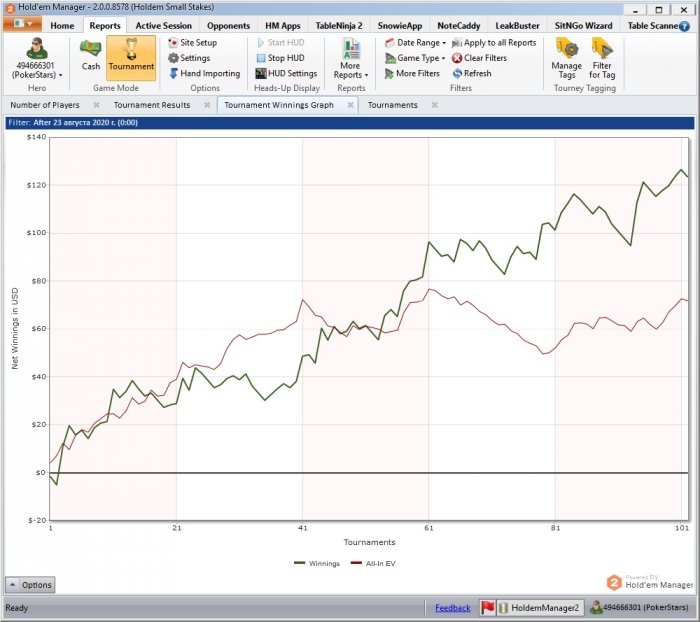Expand the More Reports dropdown
The width and height of the screenshot is (700, 622).
click(350, 58)
